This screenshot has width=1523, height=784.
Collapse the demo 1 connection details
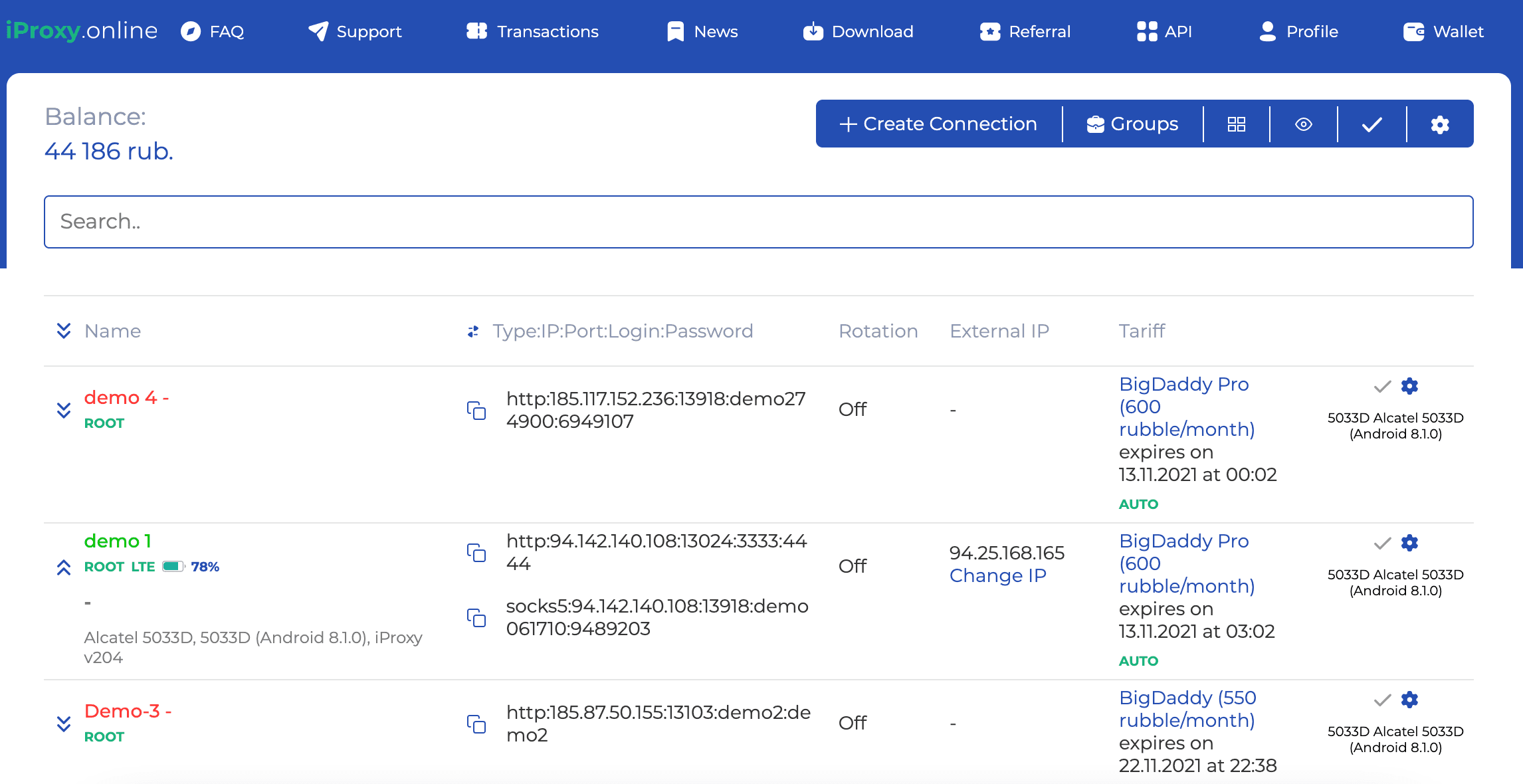(x=64, y=568)
